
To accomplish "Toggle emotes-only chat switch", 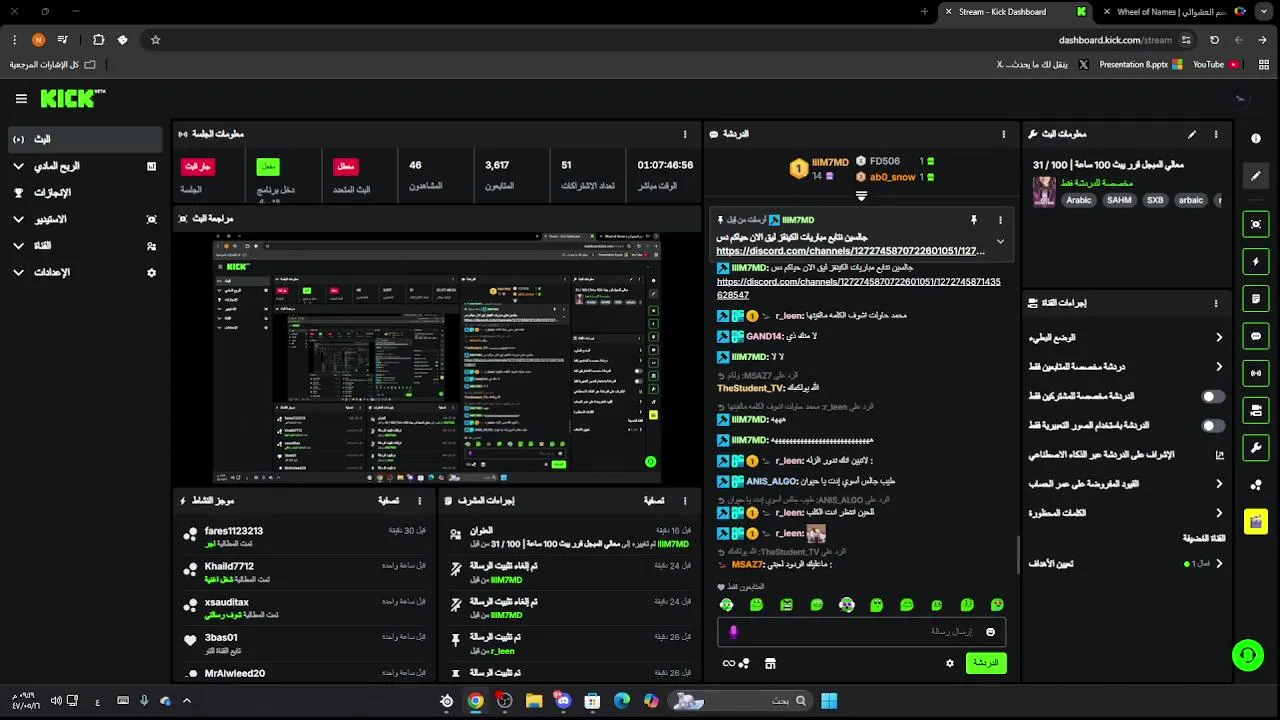I will click(x=1212, y=426).
